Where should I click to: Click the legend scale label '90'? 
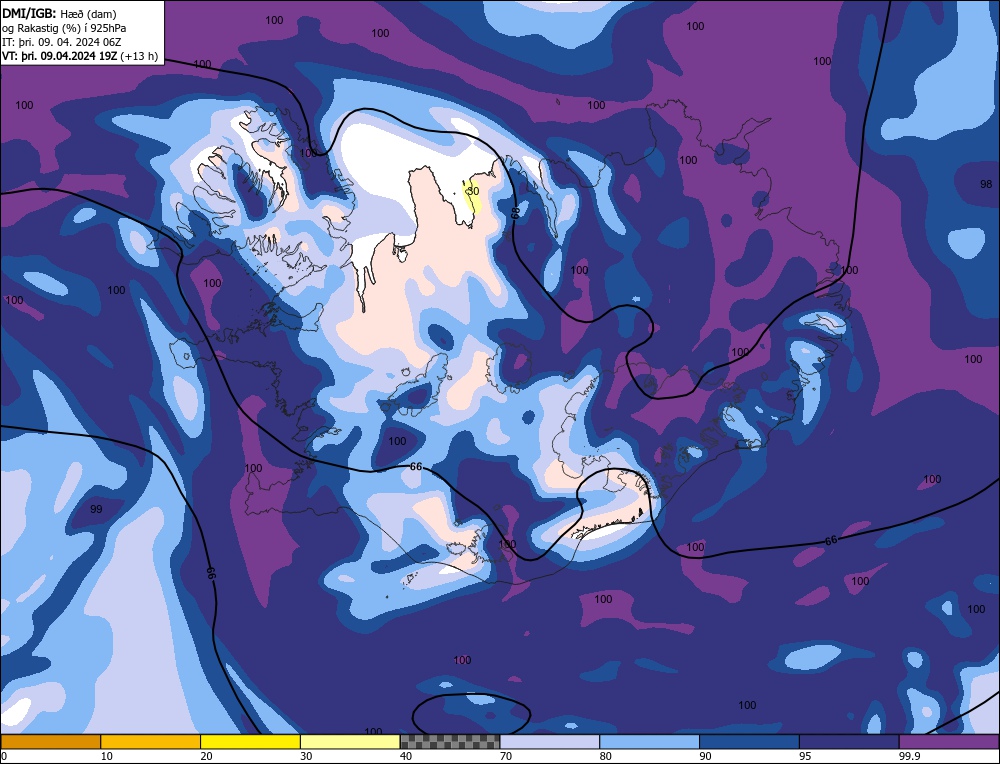point(706,756)
